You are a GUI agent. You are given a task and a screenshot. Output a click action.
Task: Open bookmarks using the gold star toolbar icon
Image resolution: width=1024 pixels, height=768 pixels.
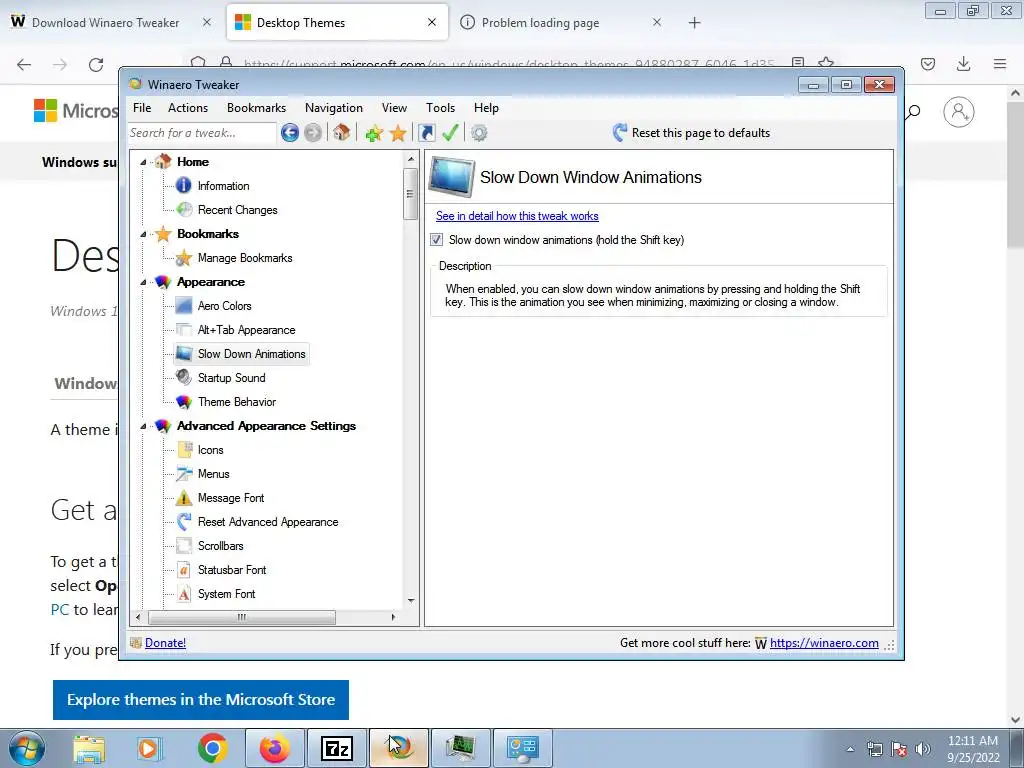coord(398,133)
